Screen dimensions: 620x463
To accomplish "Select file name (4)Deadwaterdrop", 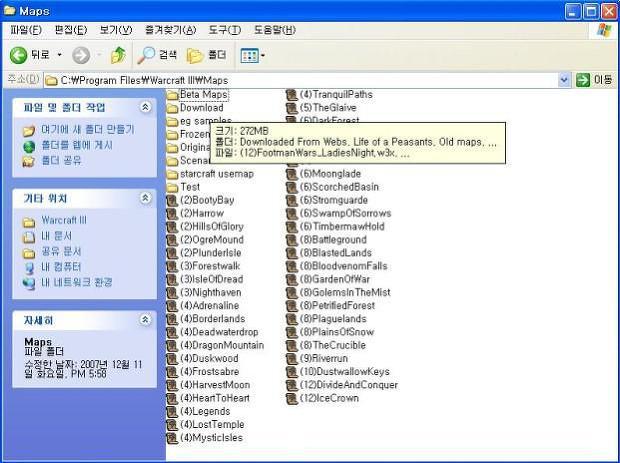I will (219, 332).
